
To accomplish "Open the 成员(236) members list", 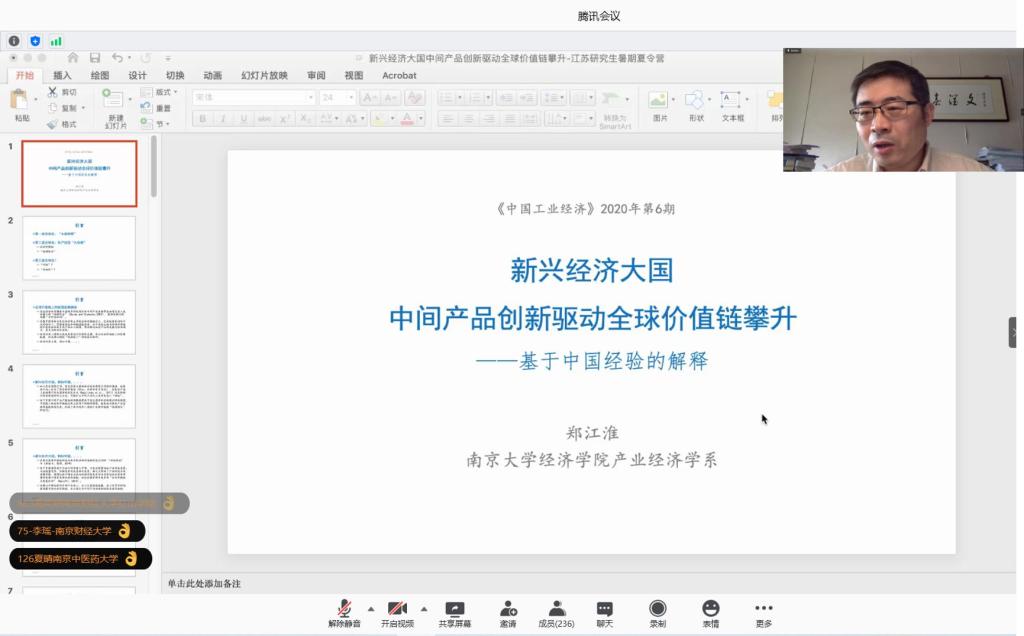I will pos(556,609).
